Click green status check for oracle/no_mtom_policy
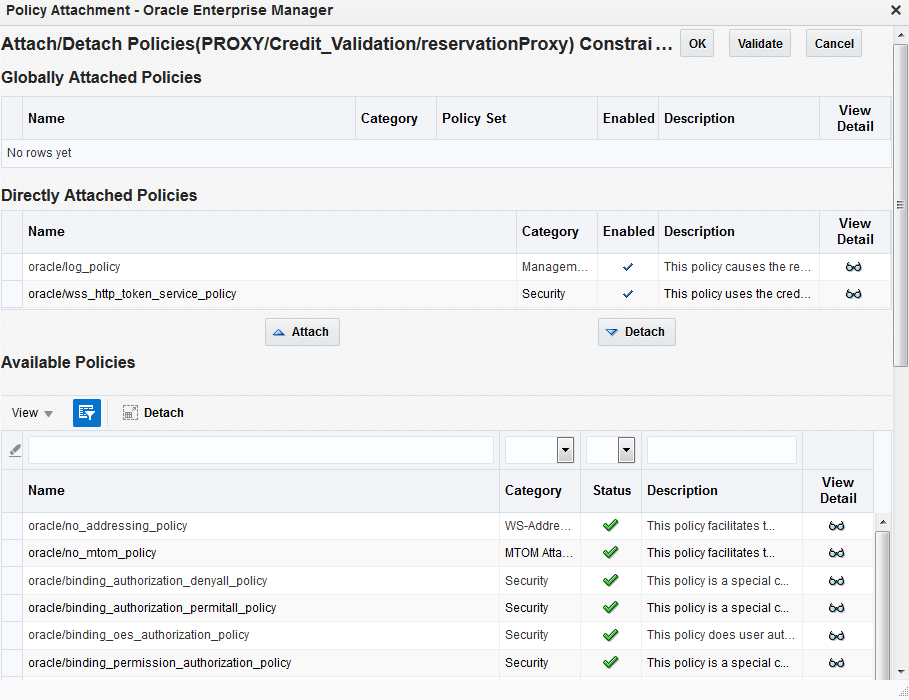This screenshot has width=909, height=700. point(610,553)
